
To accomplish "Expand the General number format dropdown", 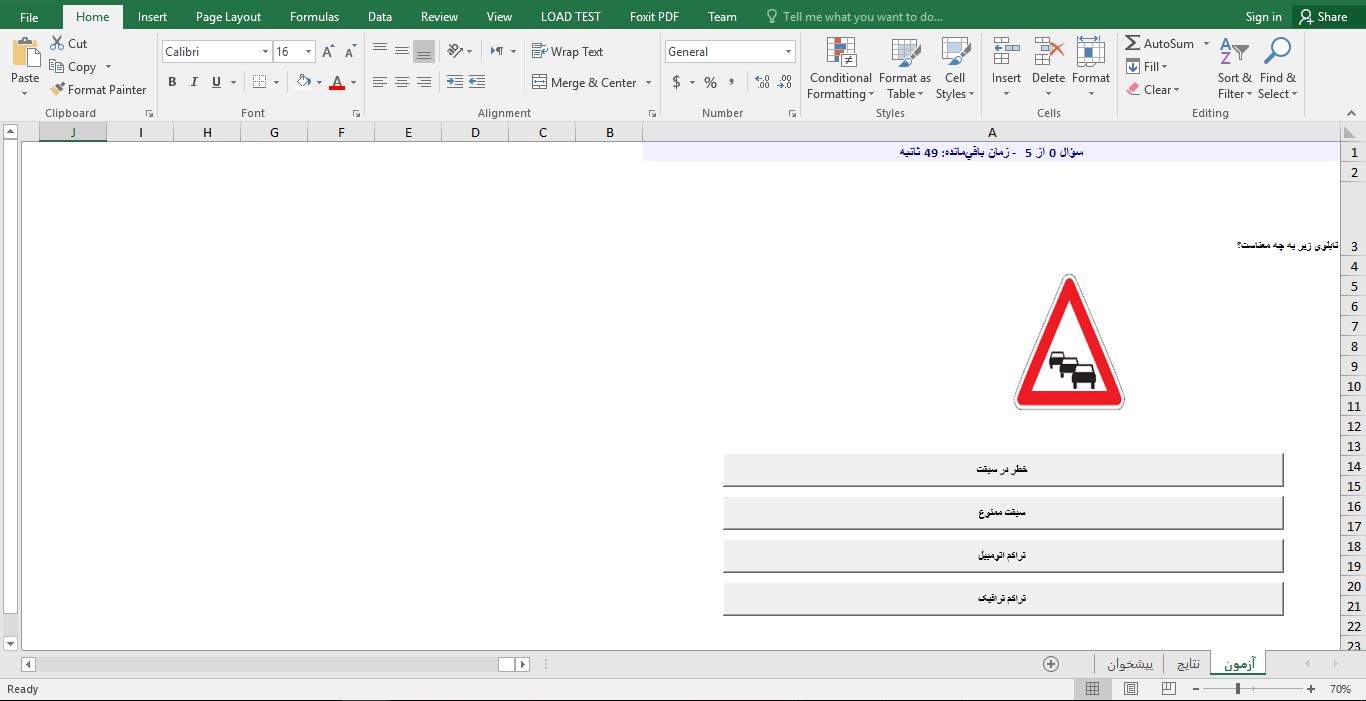I will 788,52.
